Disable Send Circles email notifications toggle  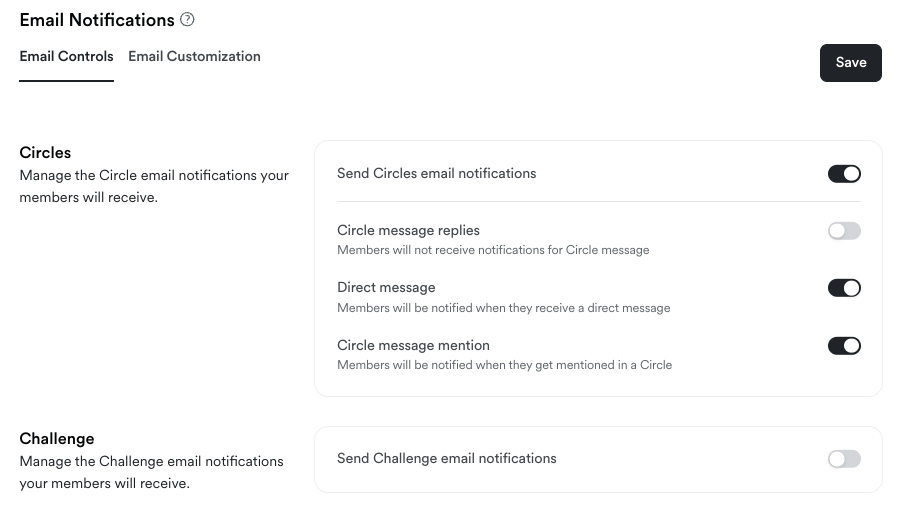pyautogui.click(x=844, y=174)
